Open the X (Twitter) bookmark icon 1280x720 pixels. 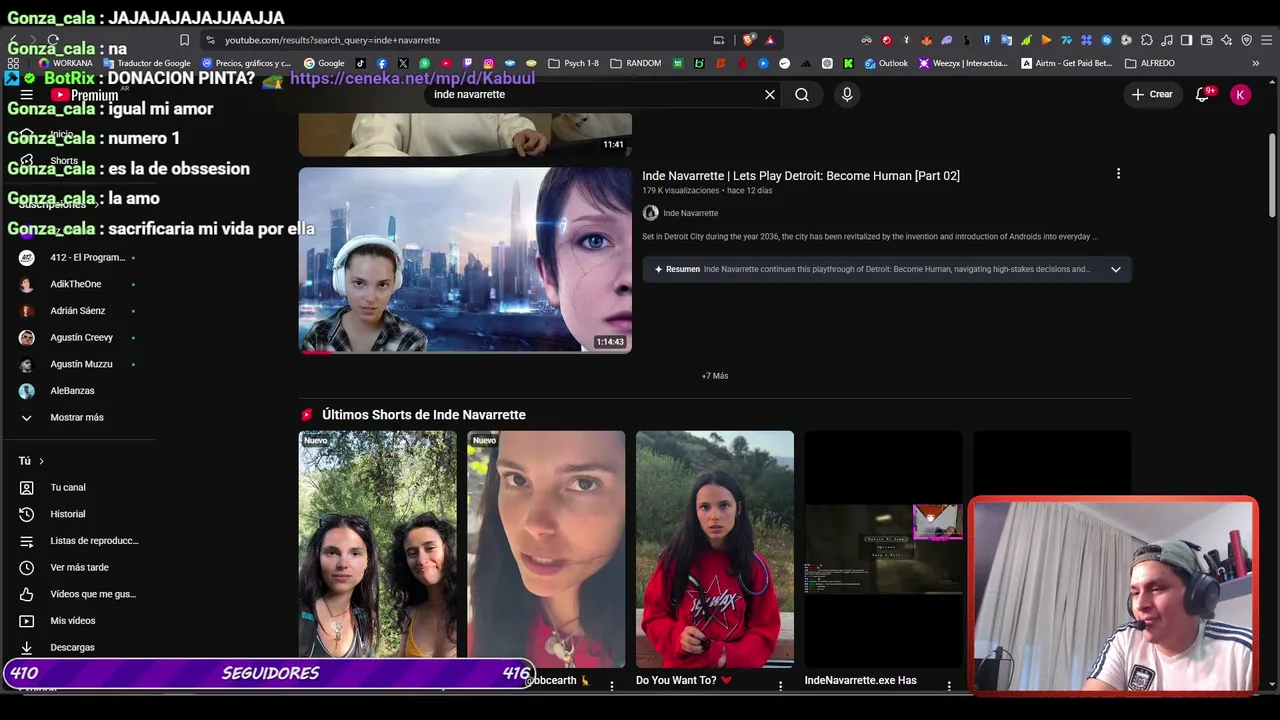403,63
